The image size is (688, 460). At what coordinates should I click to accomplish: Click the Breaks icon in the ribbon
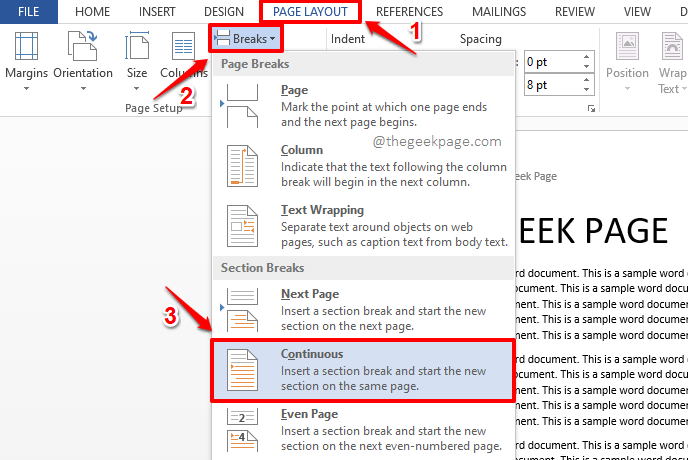(222, 38)
